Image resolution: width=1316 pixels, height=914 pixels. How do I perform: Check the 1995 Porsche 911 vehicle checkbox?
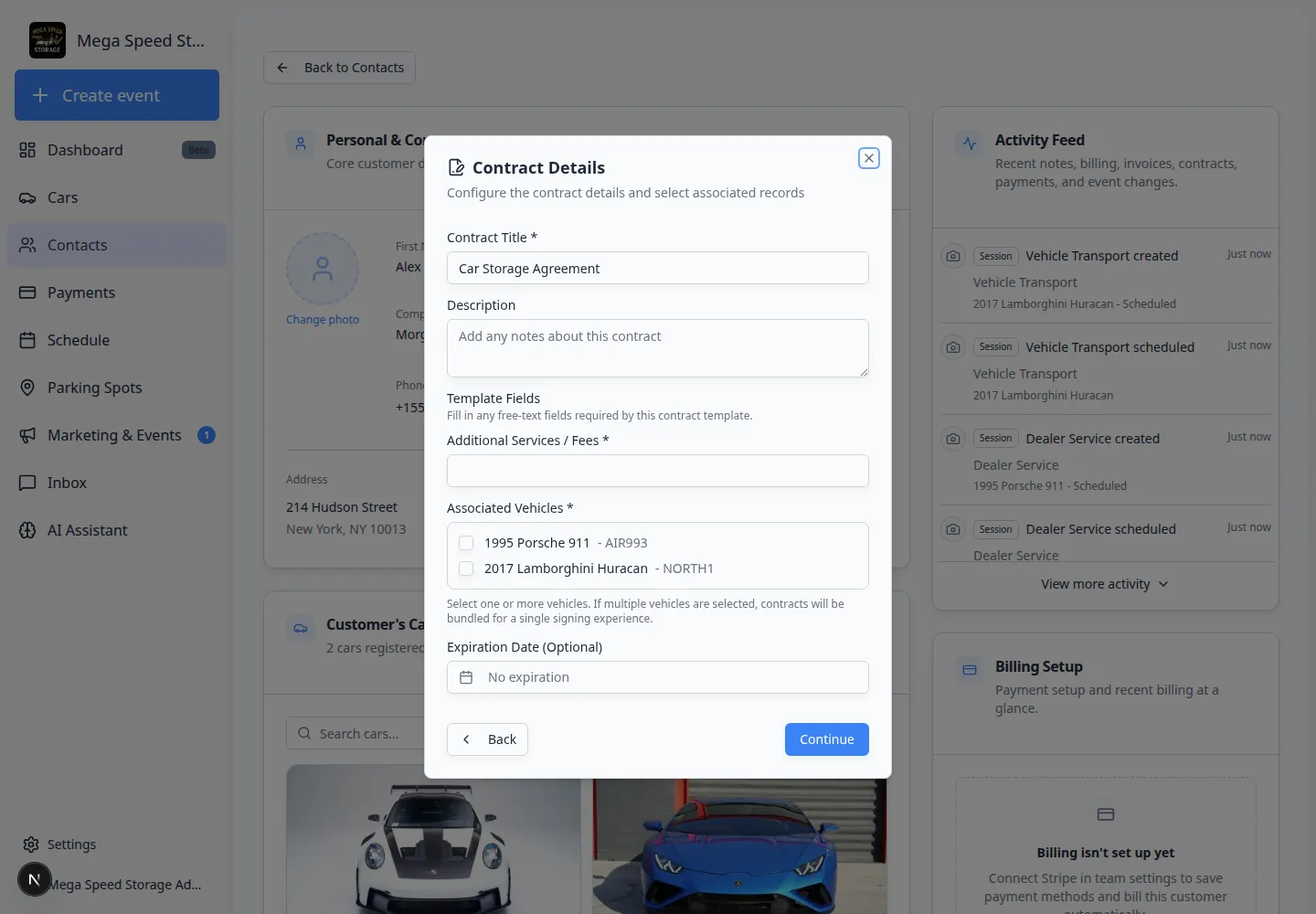click(x=466, y=543)
